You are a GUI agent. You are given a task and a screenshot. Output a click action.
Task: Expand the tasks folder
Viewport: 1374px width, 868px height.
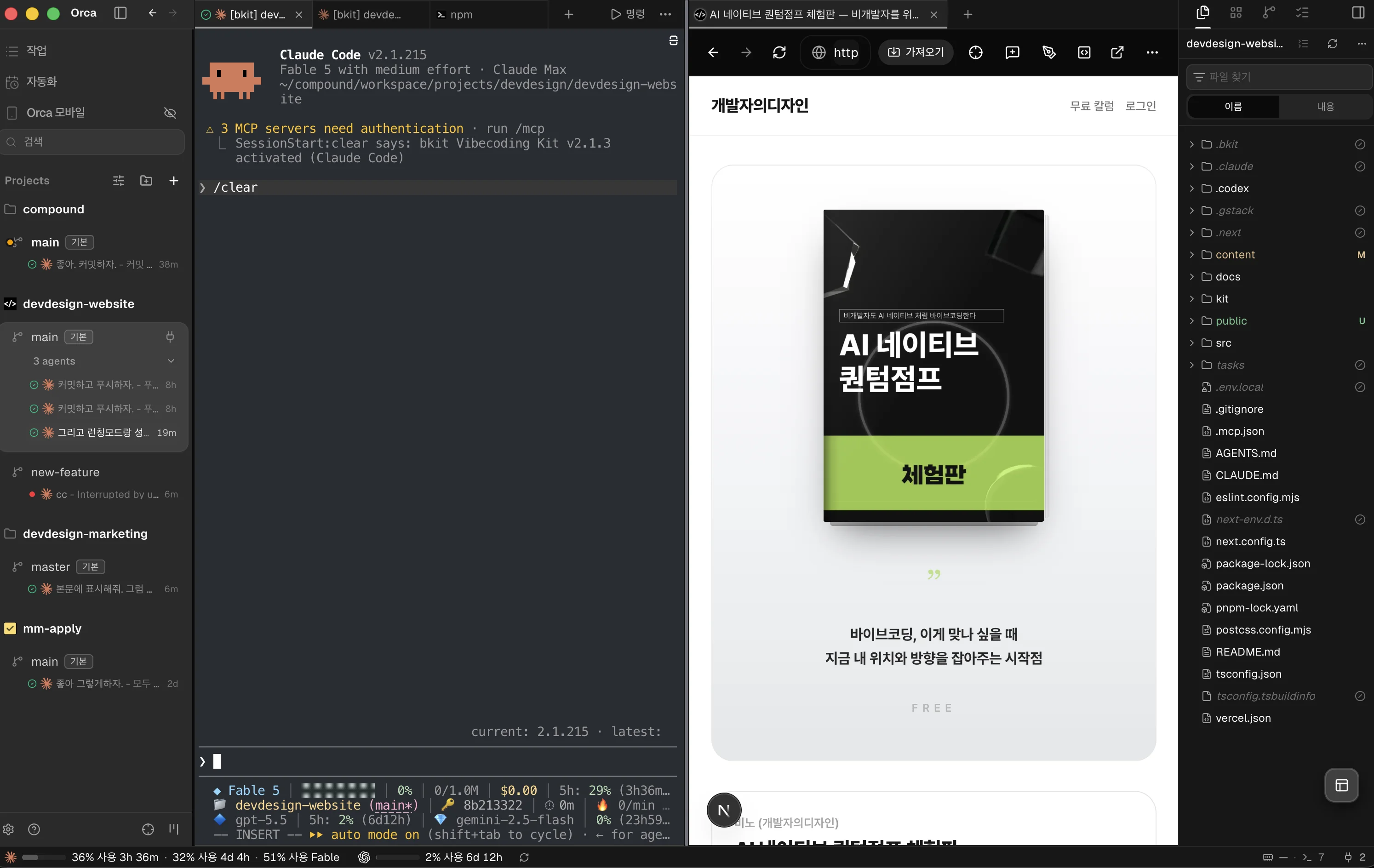tap(1191, 365)
